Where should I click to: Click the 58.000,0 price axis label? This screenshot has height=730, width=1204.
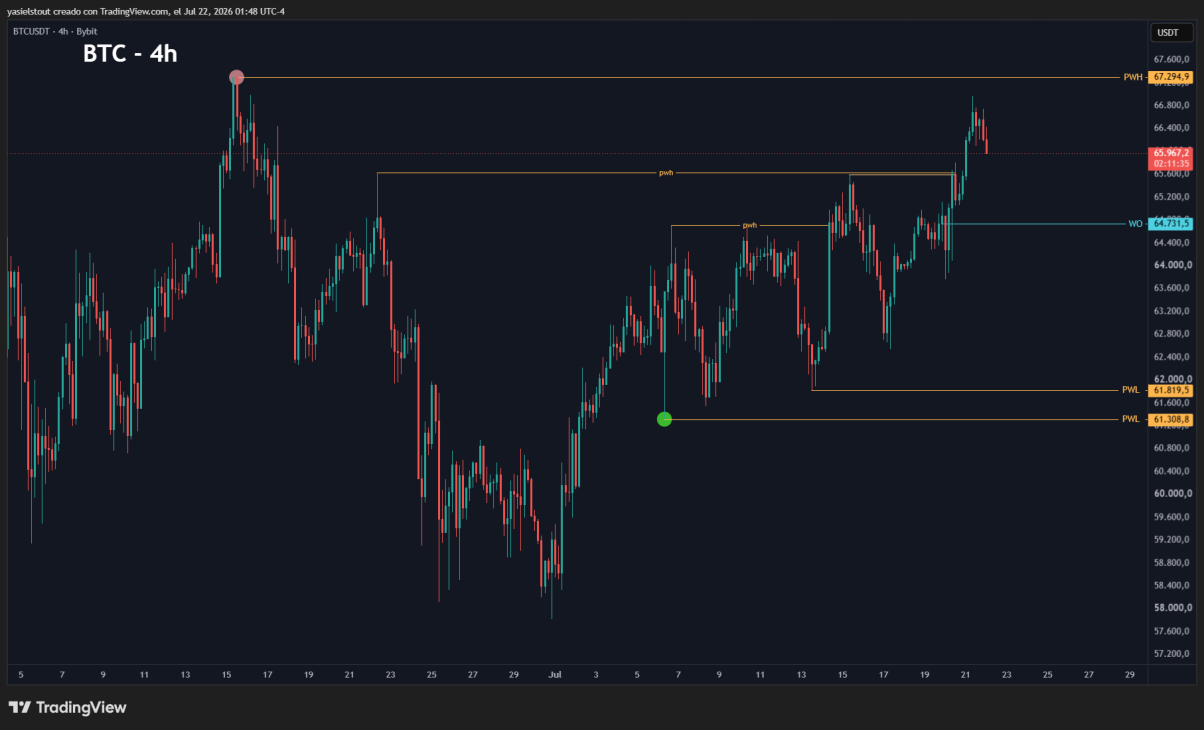(1171, 608)
